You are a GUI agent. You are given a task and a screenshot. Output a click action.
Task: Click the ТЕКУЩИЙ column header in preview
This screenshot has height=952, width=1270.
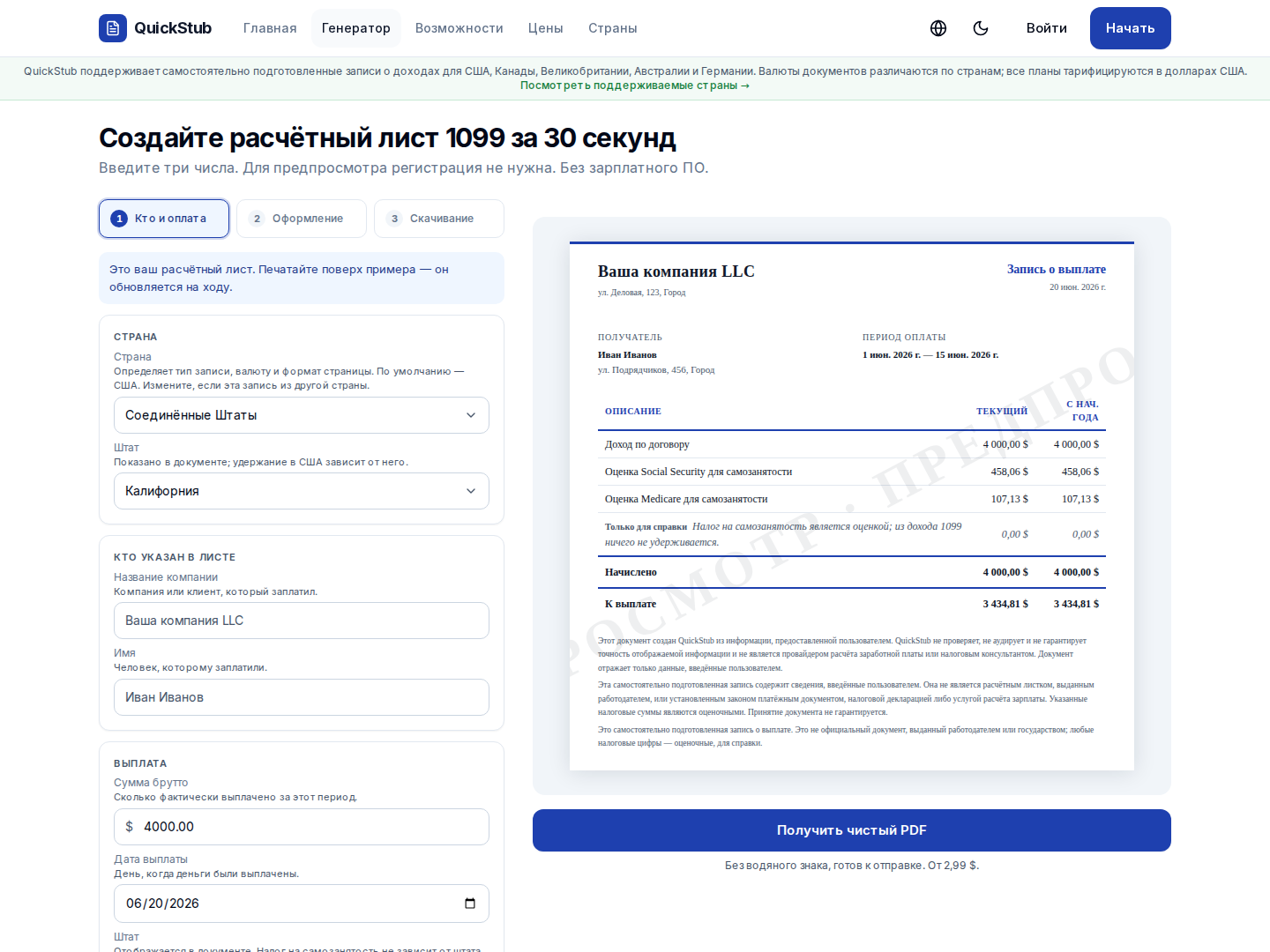[x=1002, y=412]
